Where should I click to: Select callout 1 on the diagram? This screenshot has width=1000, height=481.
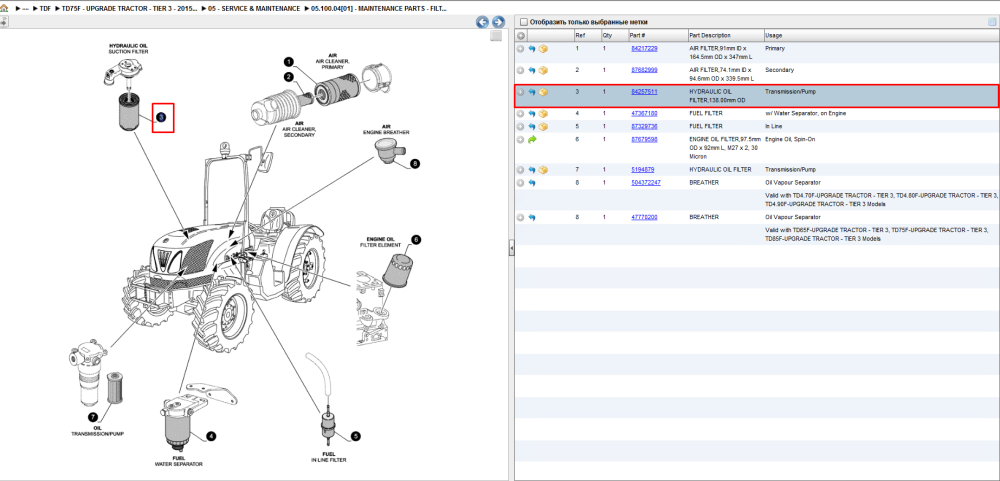pos(288,62)
